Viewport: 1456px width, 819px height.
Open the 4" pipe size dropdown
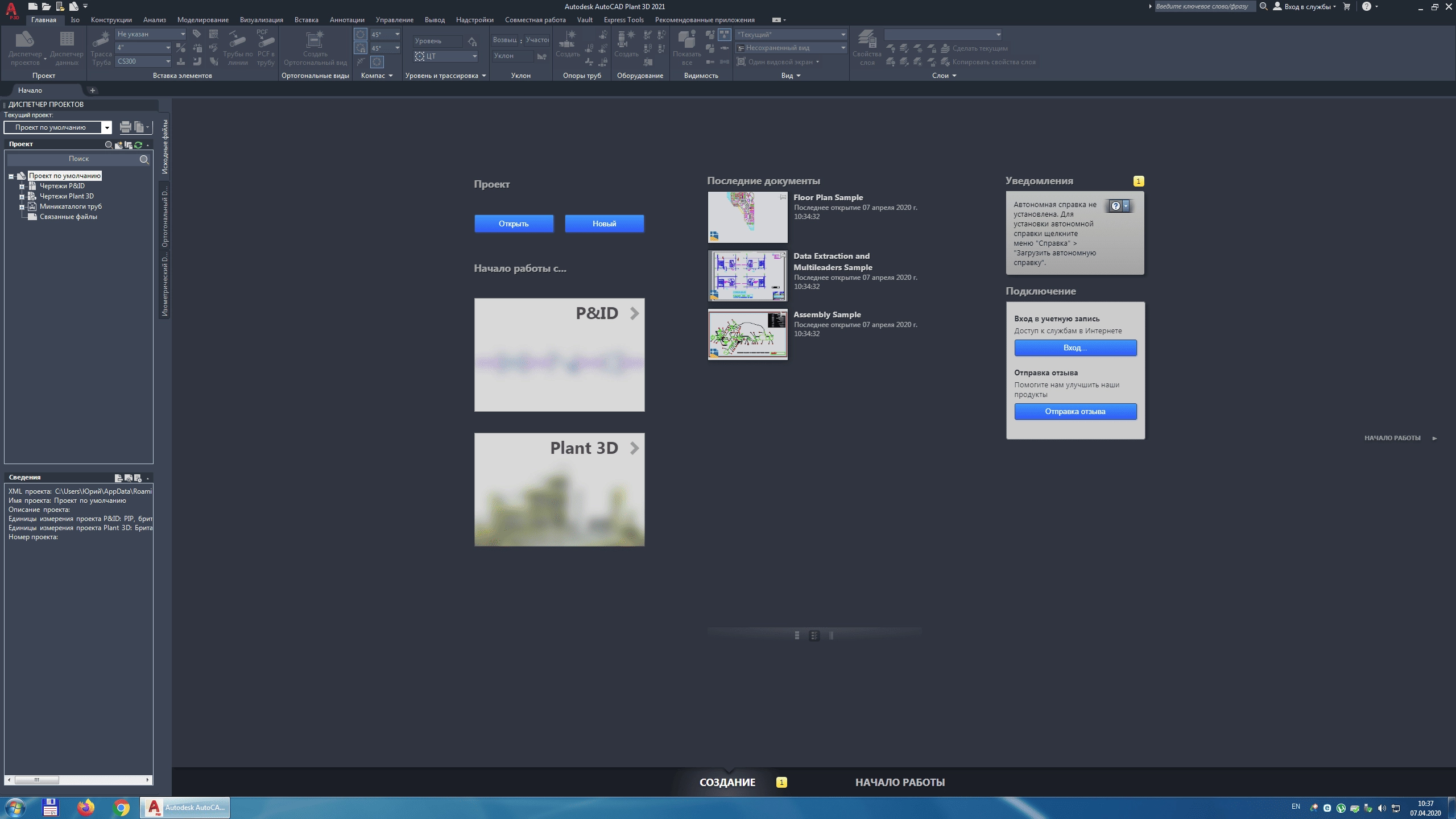point(143,48)
